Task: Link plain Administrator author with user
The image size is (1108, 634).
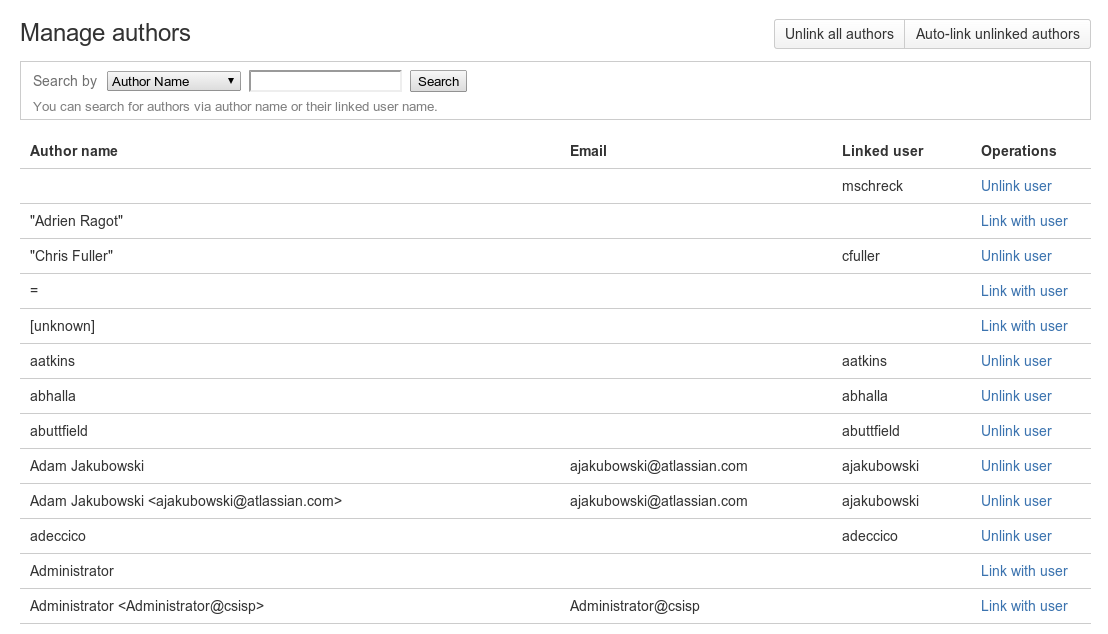Action: [1024, 571]
